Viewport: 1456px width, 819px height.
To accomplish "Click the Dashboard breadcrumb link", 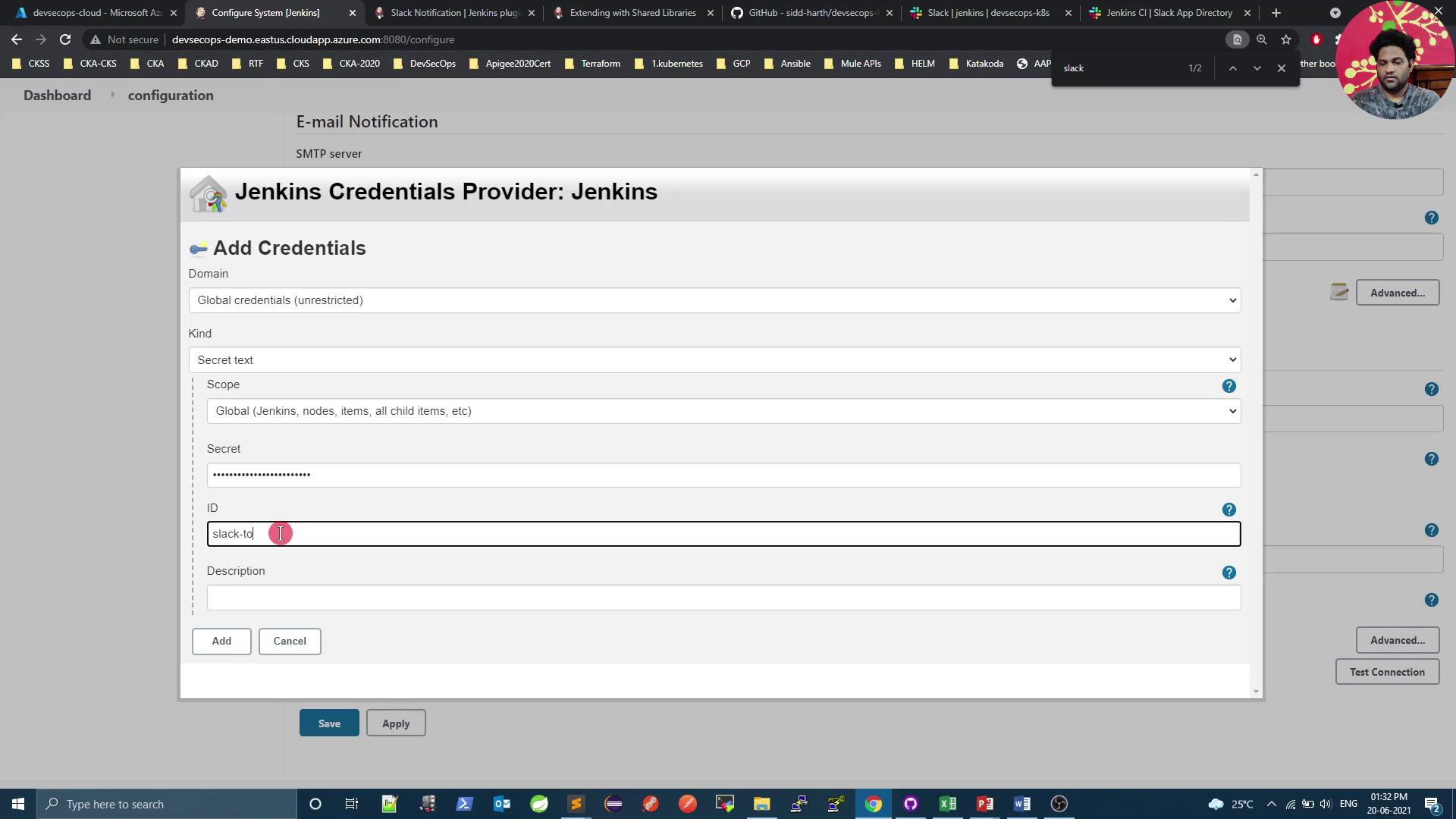I will [57, 96].
